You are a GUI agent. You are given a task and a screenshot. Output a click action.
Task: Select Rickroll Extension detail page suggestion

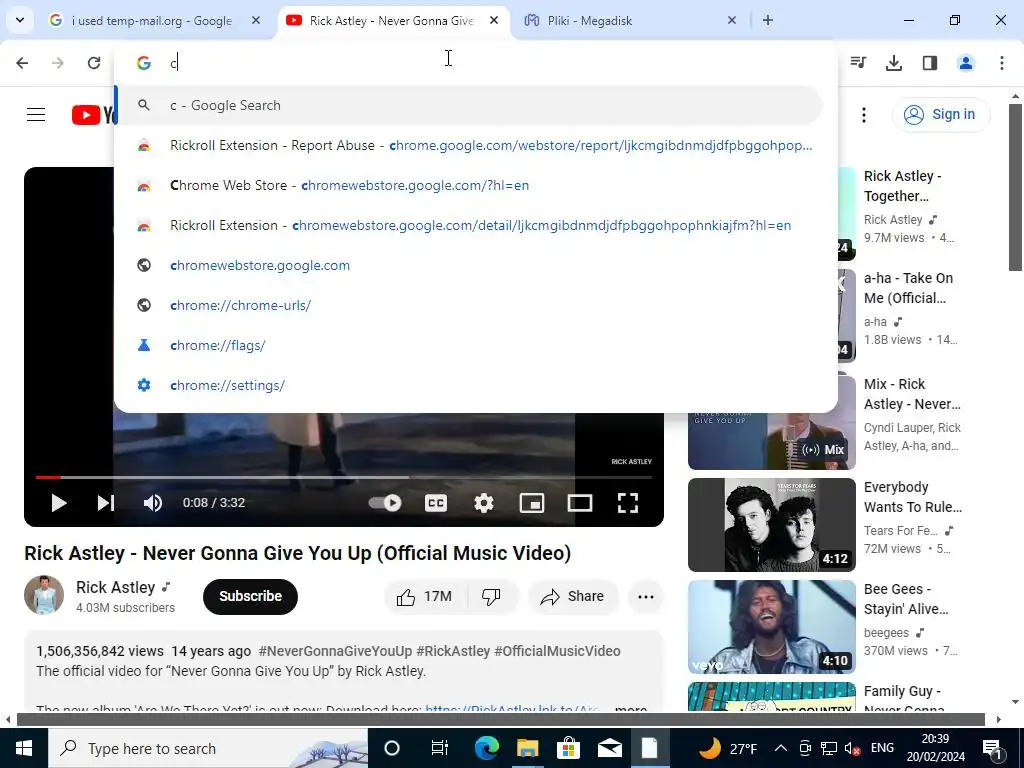475,225
